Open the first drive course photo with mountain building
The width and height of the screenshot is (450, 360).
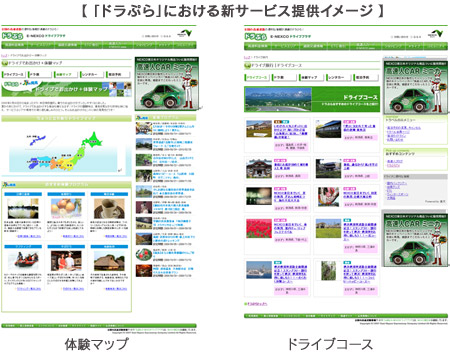point(259,129)
